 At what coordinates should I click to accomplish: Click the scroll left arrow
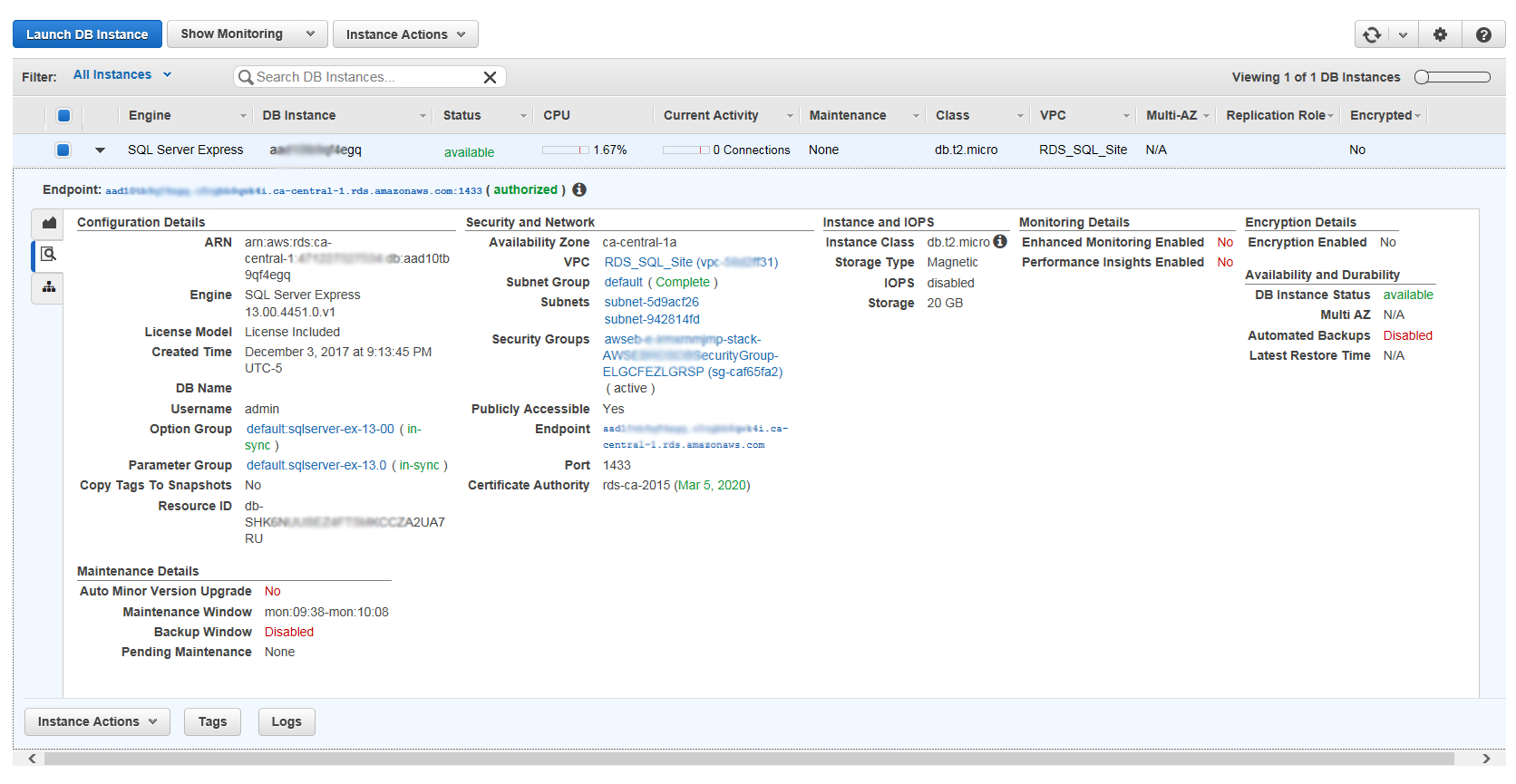coord(32,759)
